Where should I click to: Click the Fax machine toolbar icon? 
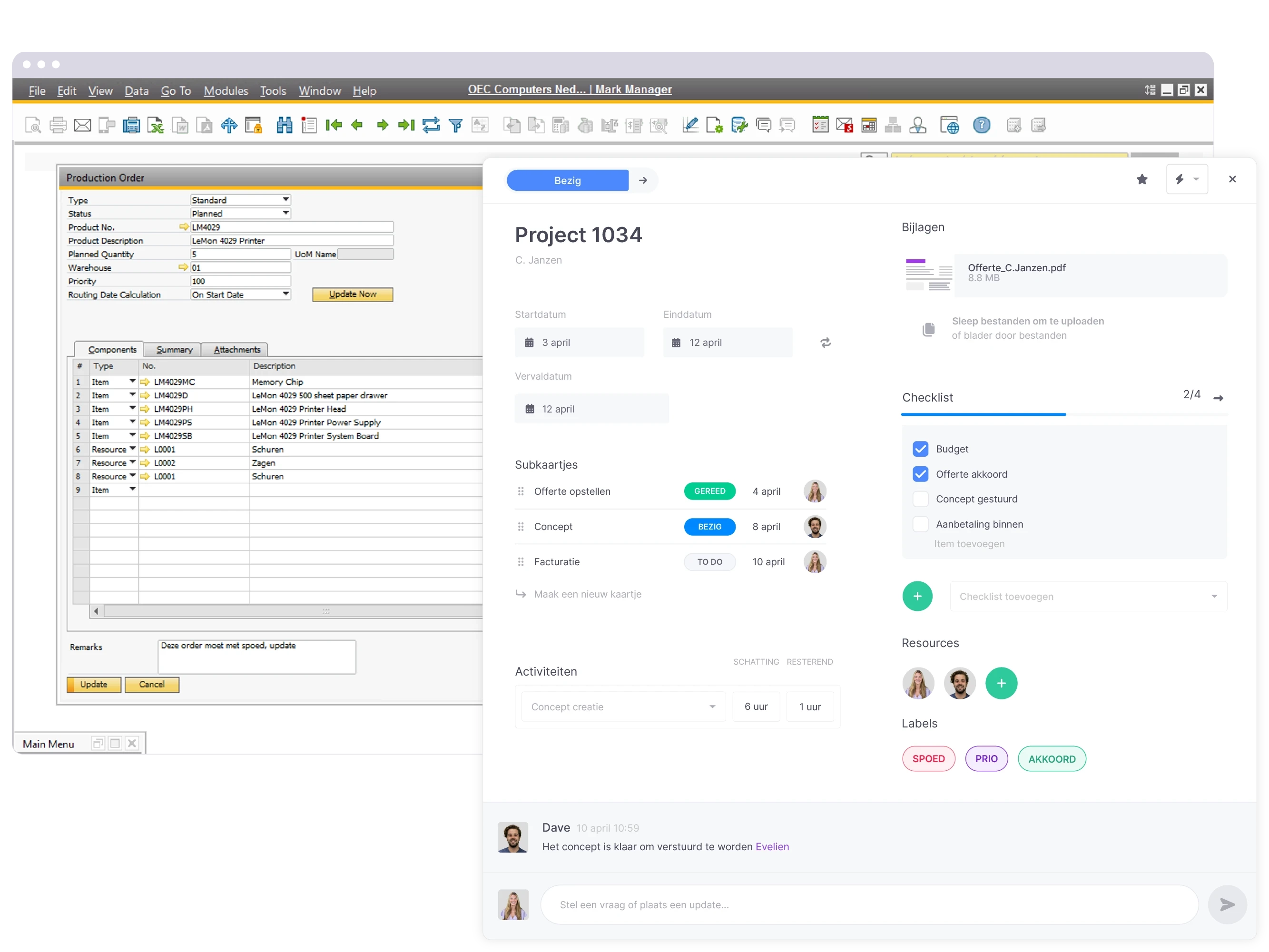tap(131, 125)
